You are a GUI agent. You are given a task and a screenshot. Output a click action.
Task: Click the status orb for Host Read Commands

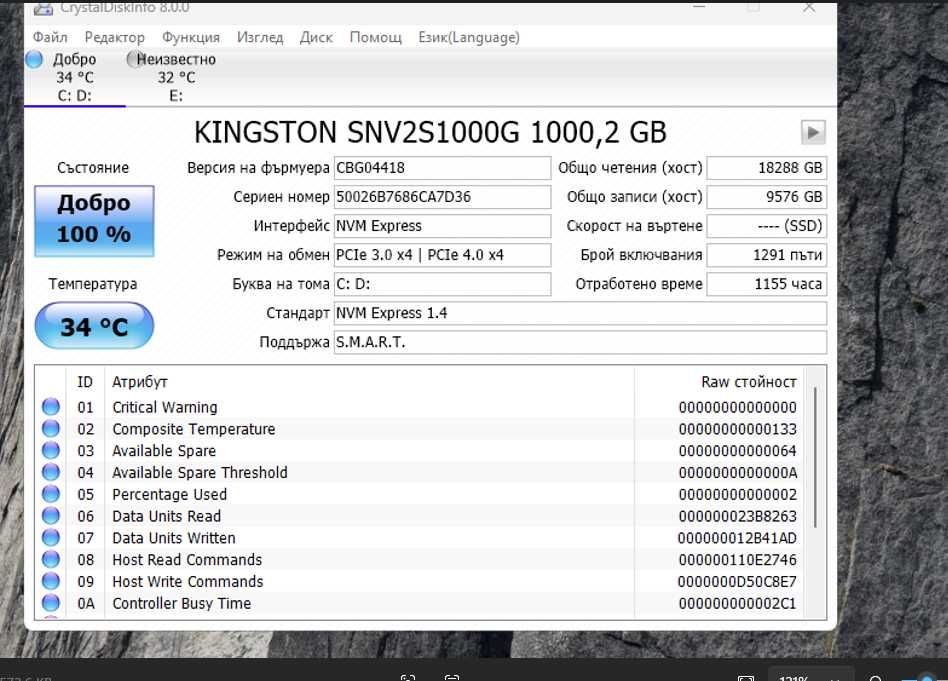[x=51, y=559]
